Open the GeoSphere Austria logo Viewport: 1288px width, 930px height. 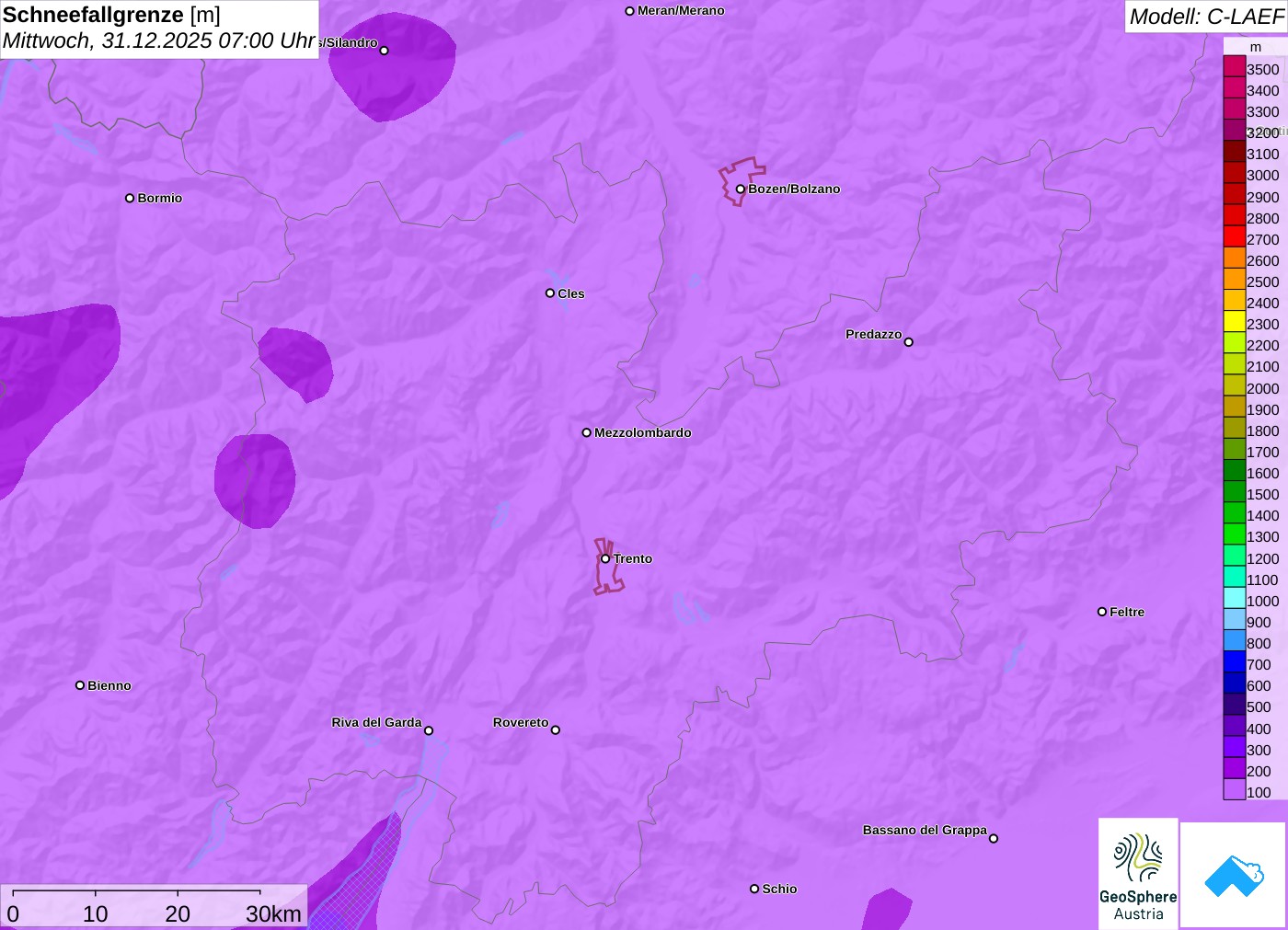[1138, 874]
